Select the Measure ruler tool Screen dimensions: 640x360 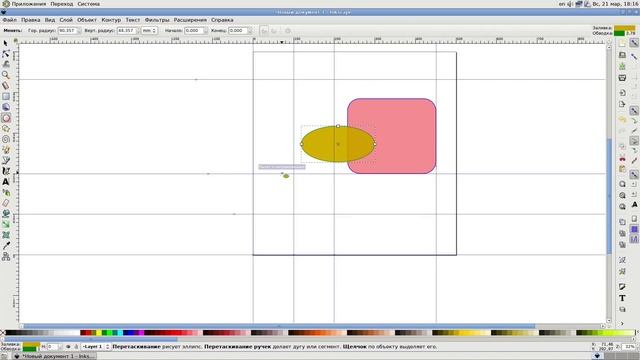point(6,86)
